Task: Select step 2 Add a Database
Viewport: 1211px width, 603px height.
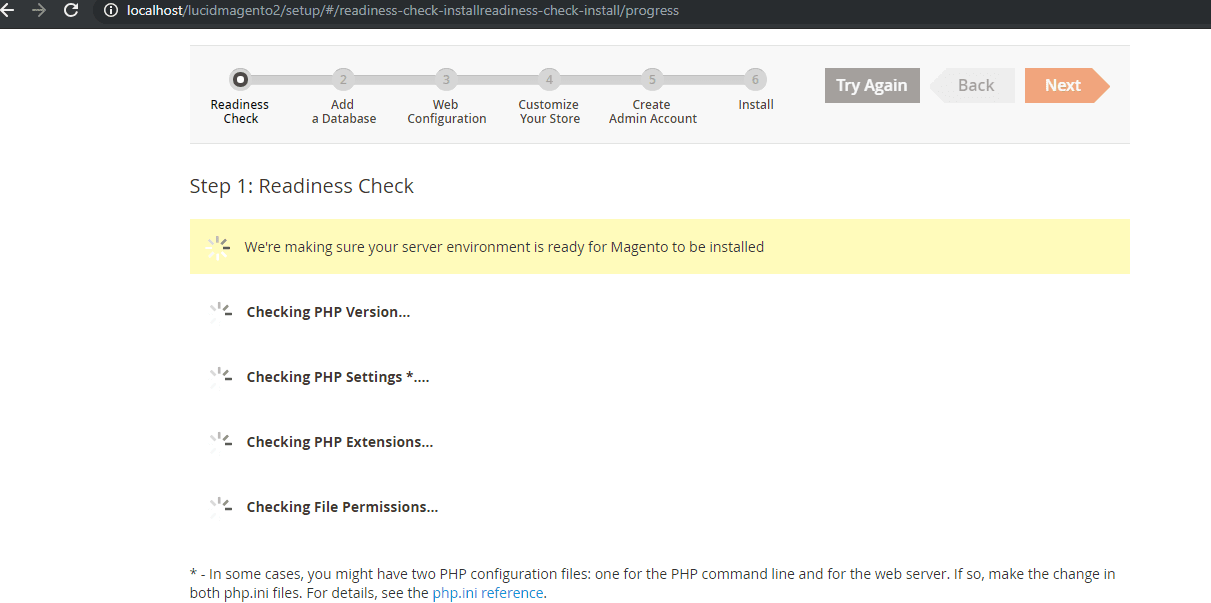Action: coord(343,80)
